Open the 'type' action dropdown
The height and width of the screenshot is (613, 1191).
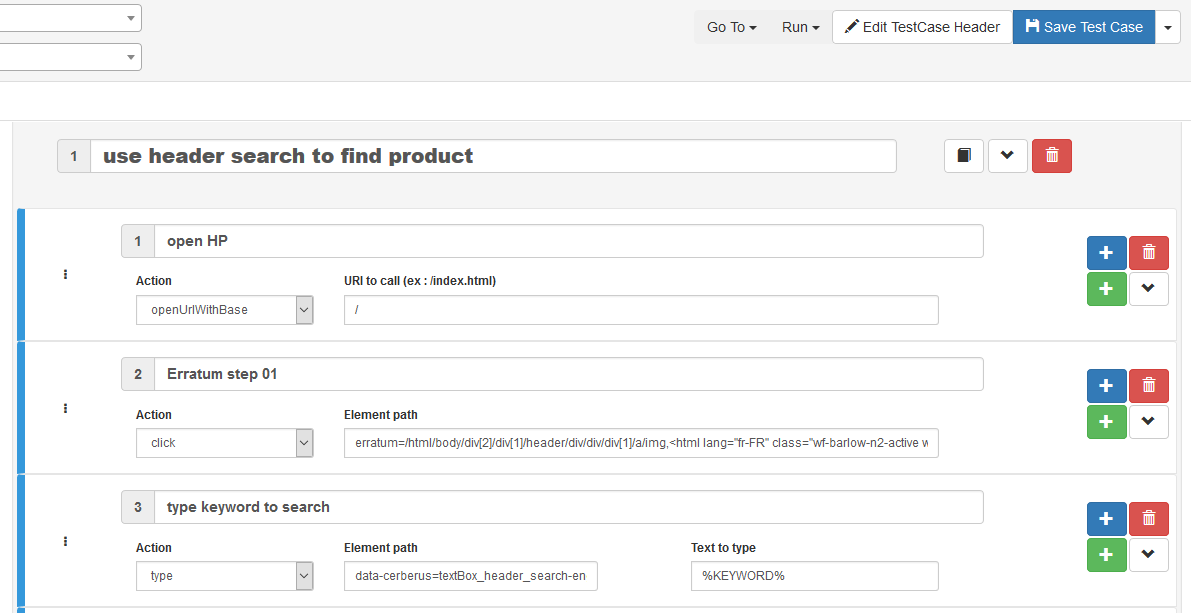coord(225,576)
